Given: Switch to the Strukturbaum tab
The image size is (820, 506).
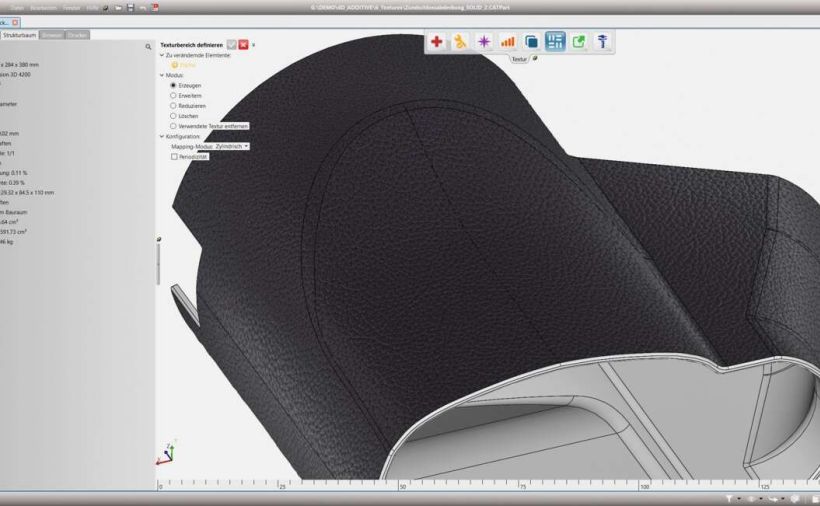Looking at the screenshot, I should pos(19,35).
